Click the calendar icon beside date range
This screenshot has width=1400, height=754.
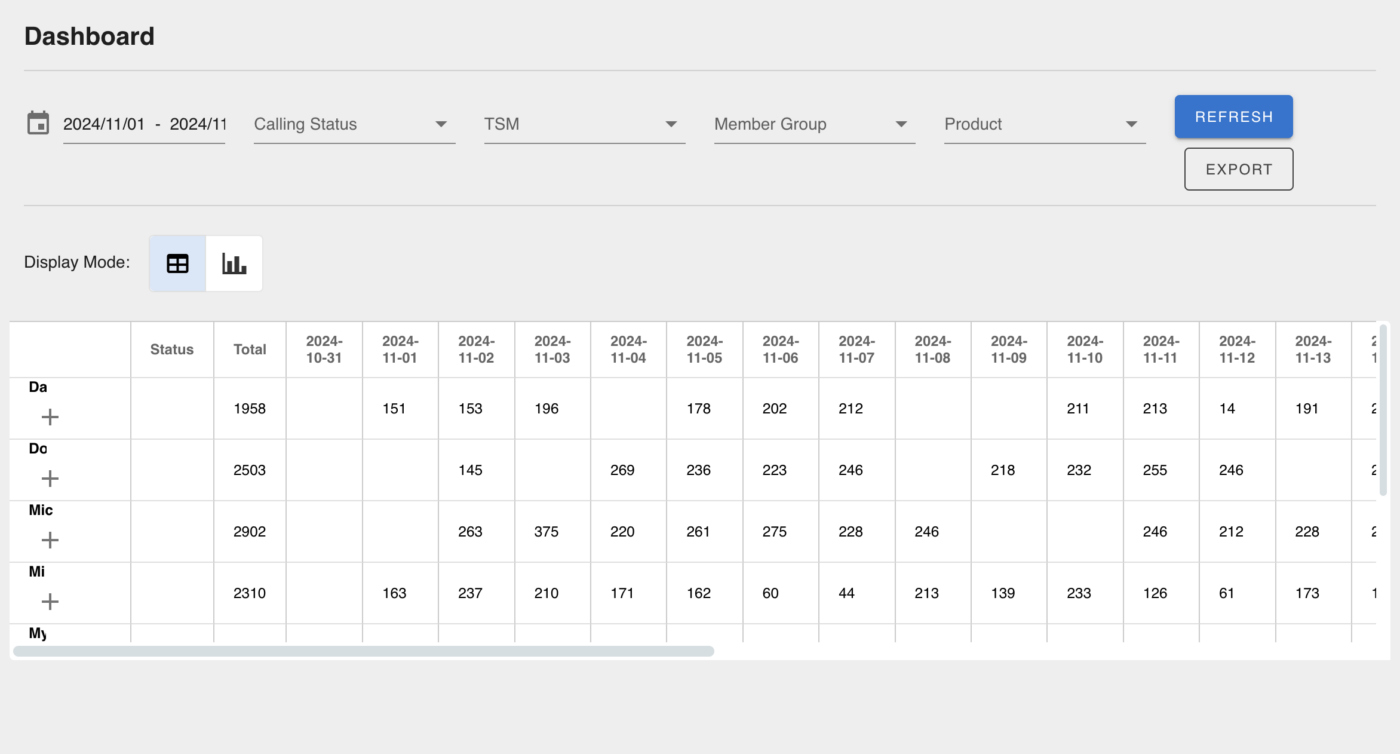[38, 124]
